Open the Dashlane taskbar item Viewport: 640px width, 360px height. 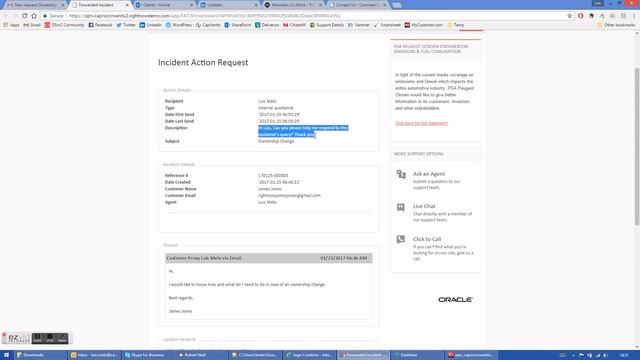click(x=417, y=355)
